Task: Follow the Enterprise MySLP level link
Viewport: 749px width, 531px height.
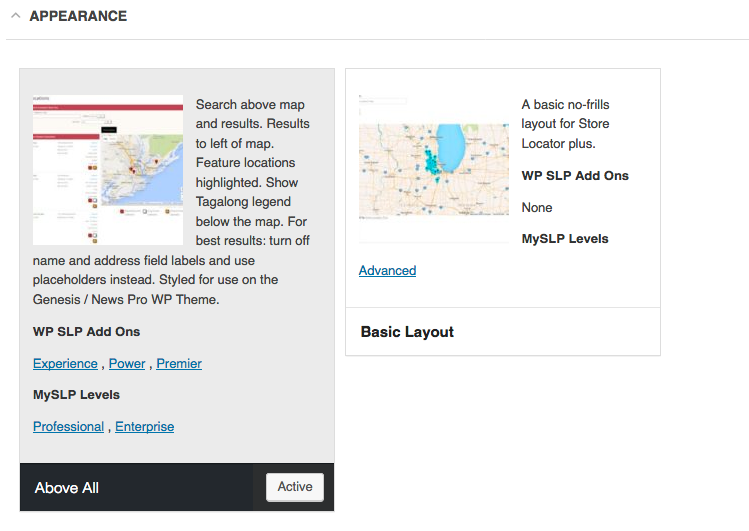Action: click(144, 426)
